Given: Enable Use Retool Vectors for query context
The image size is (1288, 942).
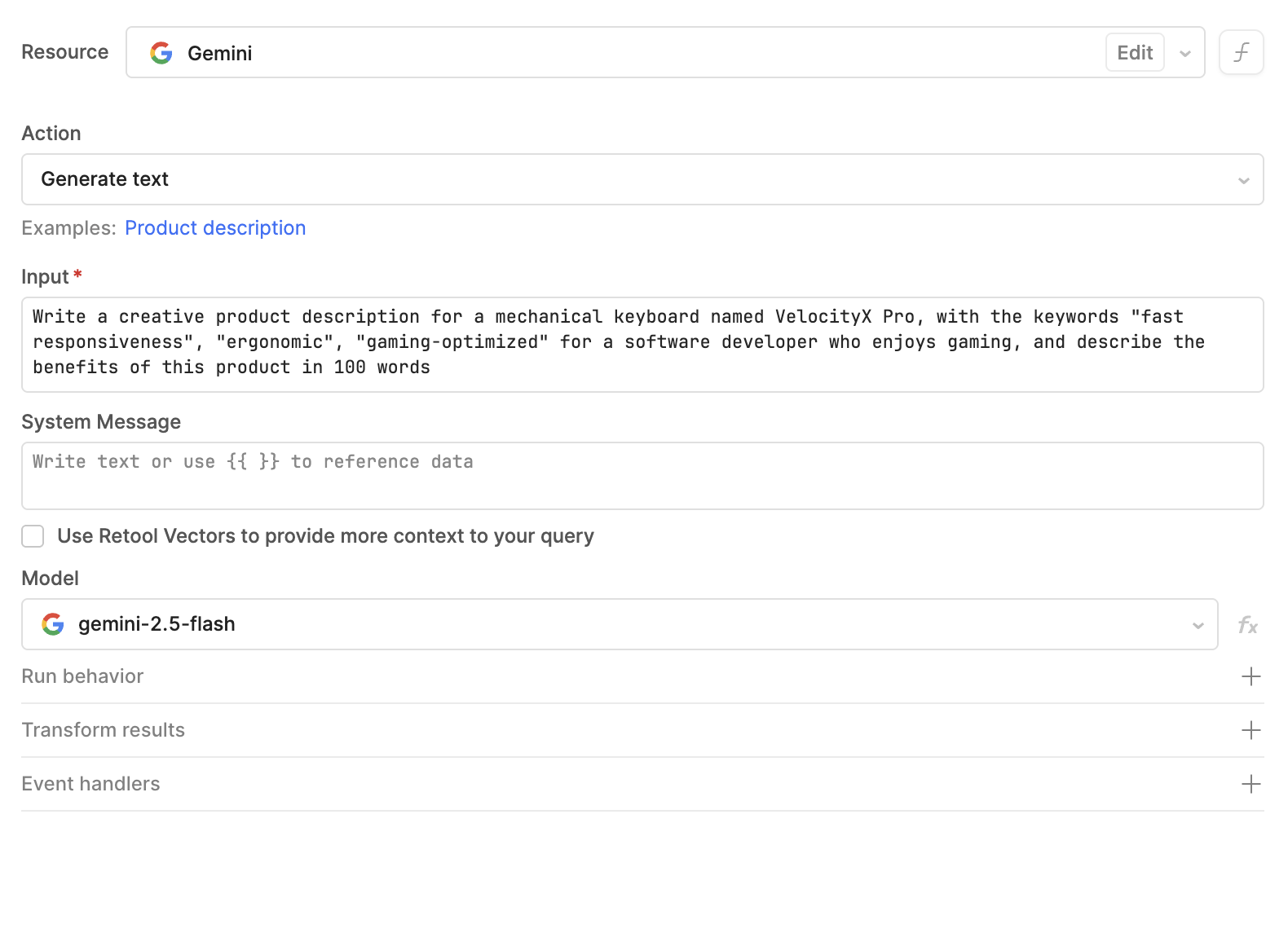Looking at the screenshot, I should [33, 536].
